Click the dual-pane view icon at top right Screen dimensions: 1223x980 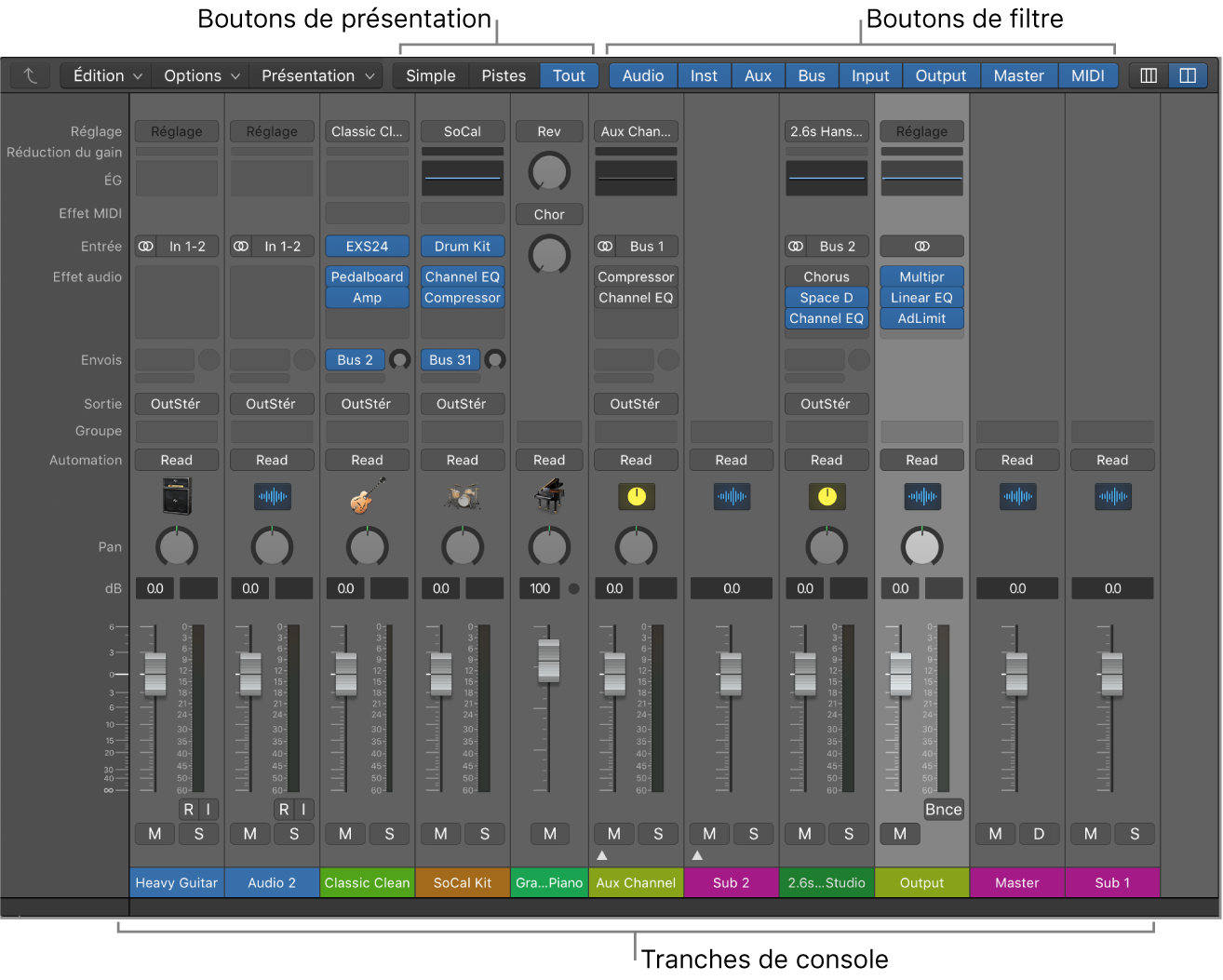pos(1188,74)
